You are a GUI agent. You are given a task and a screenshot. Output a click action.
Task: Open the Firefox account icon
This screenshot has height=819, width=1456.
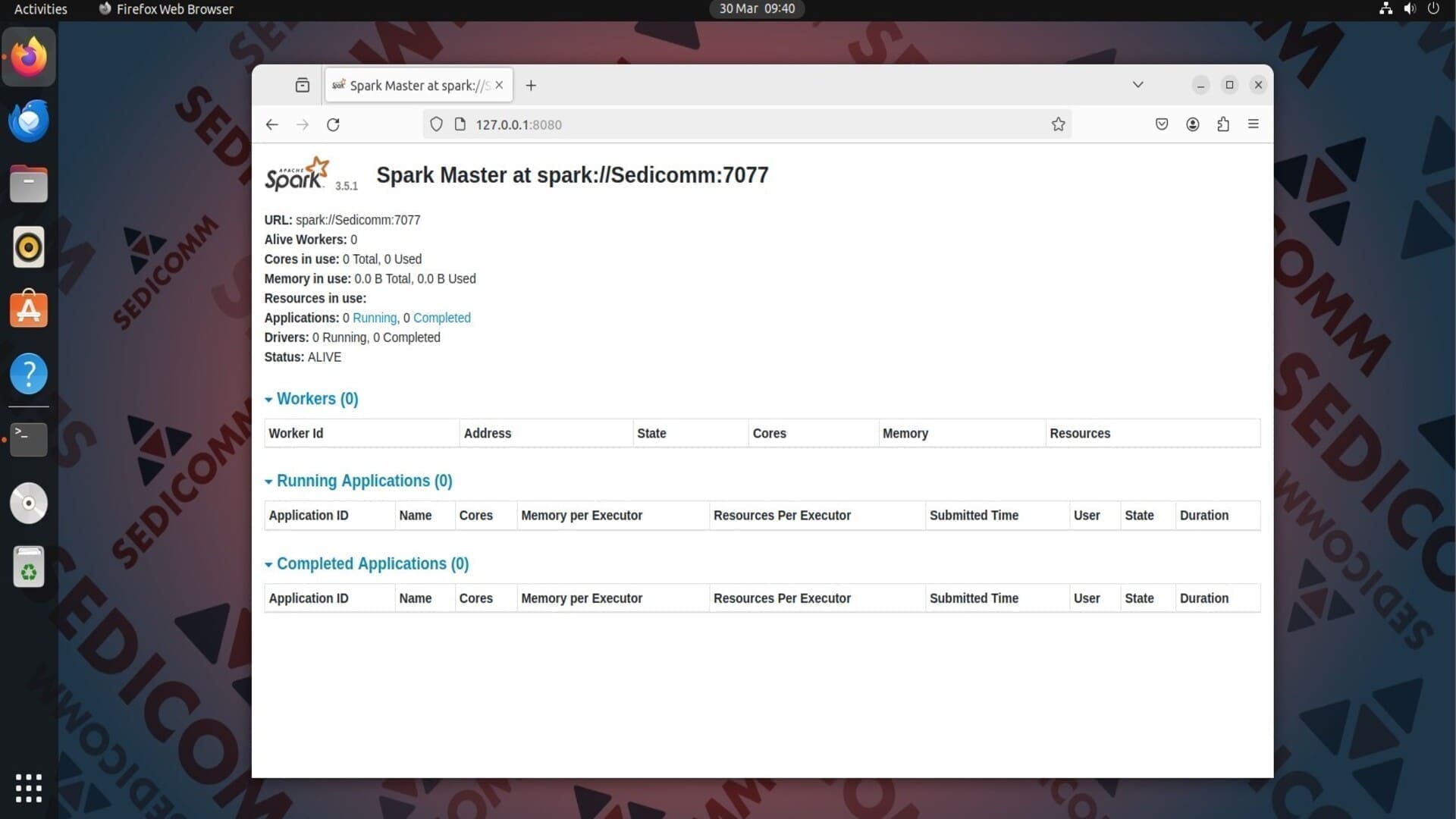point(1192,124)
